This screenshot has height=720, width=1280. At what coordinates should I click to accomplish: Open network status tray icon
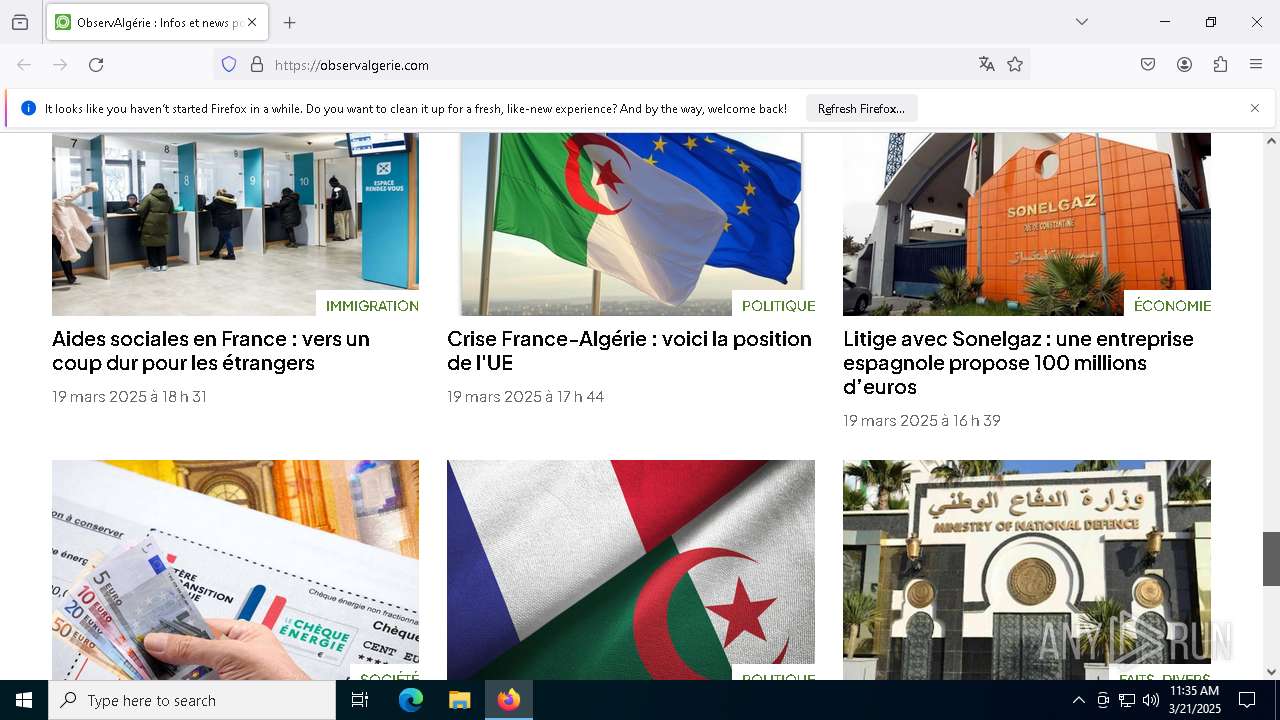click(1127, 700)
